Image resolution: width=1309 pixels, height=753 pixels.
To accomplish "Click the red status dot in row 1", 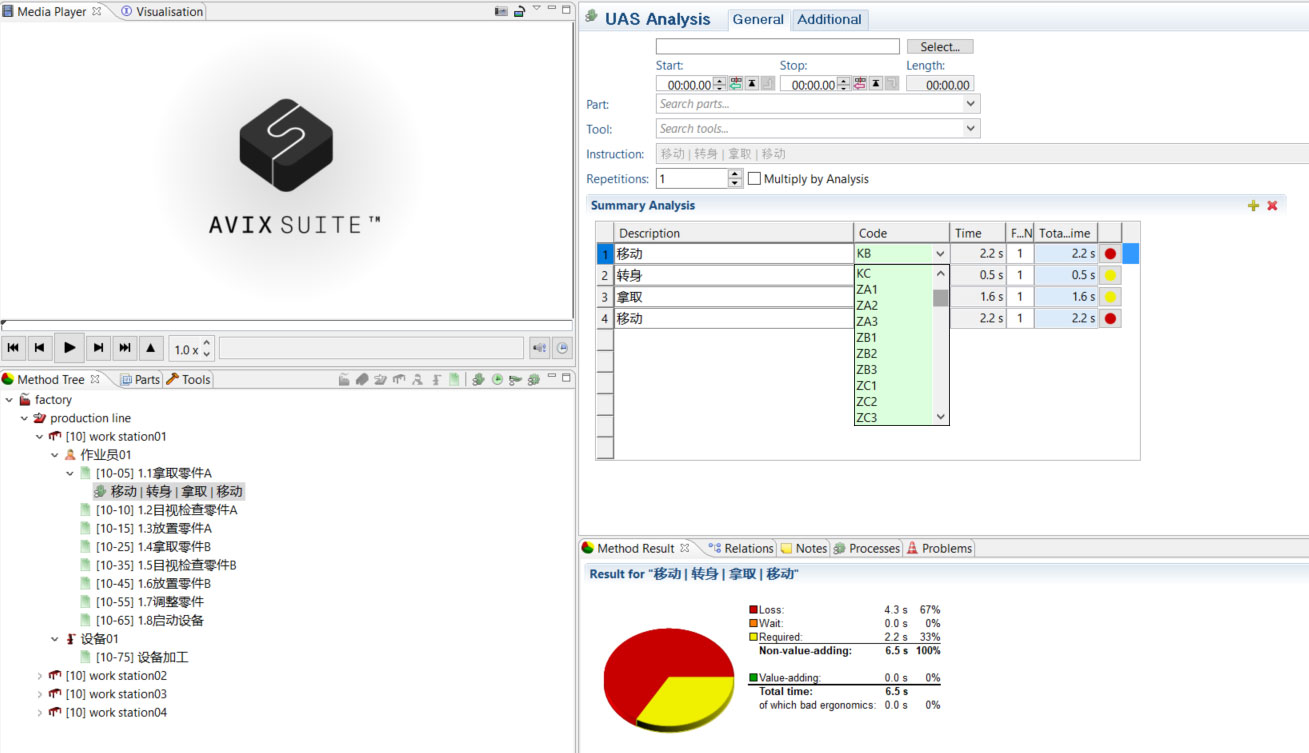I will (1110, 254).
